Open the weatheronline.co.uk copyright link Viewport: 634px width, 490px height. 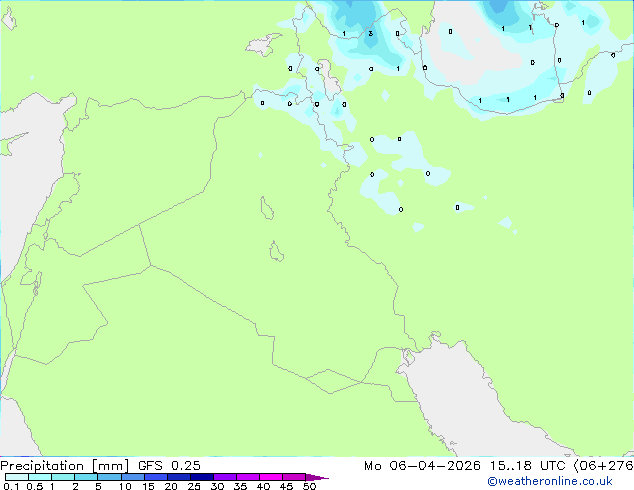(x=550, y=481)
